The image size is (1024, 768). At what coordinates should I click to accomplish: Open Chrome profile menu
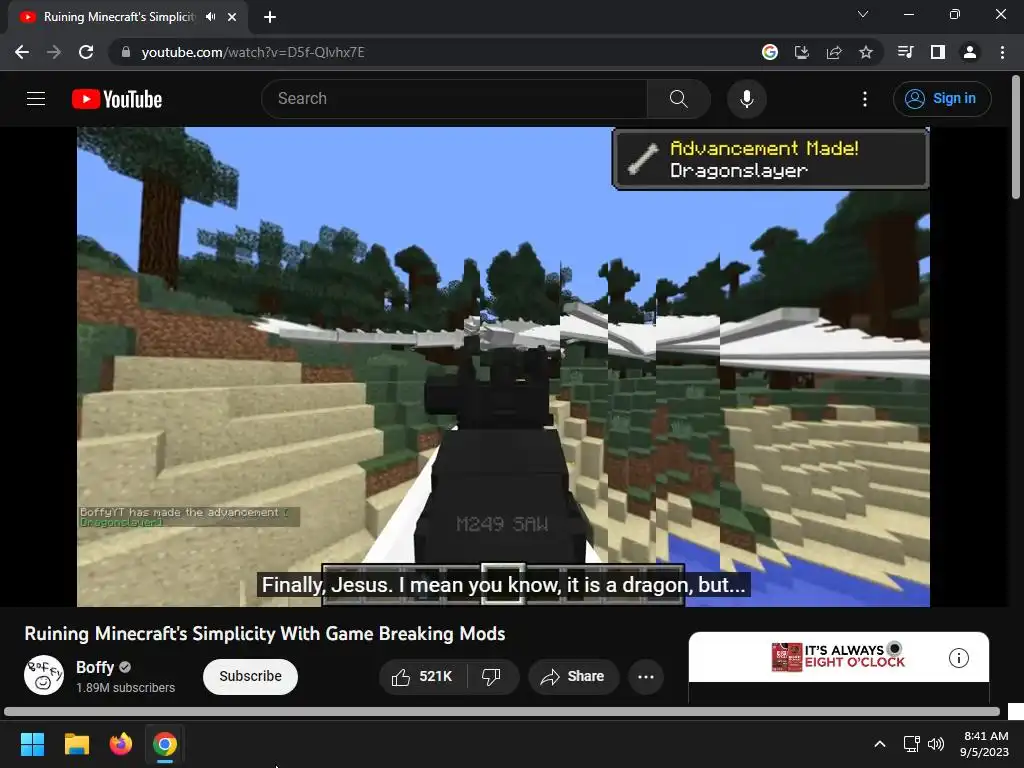point(970,52)
